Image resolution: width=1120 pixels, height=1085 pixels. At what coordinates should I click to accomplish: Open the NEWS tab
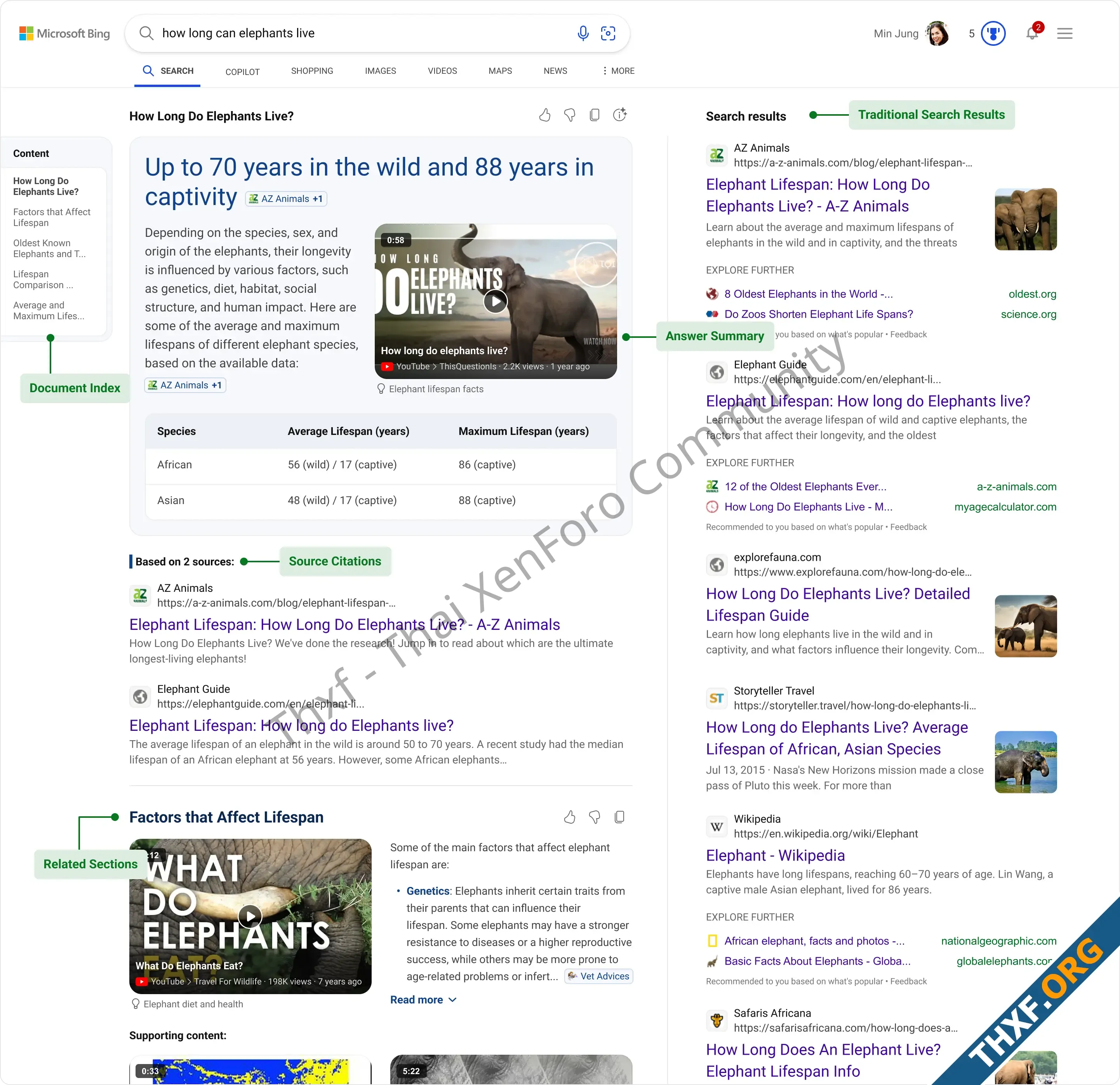pyautogui.click(x=555, y=71)
